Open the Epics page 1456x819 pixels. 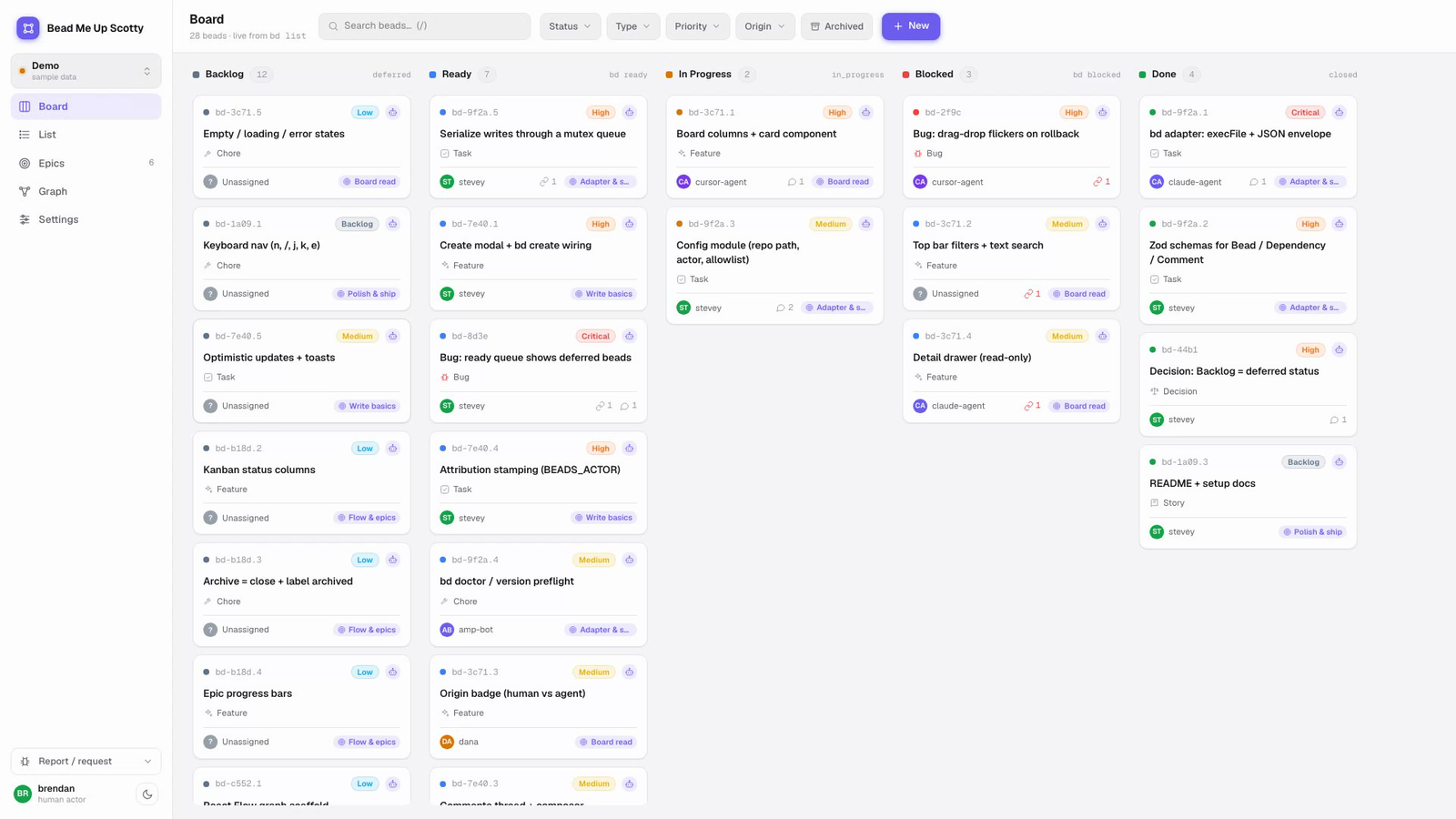(x=86, y=163)
